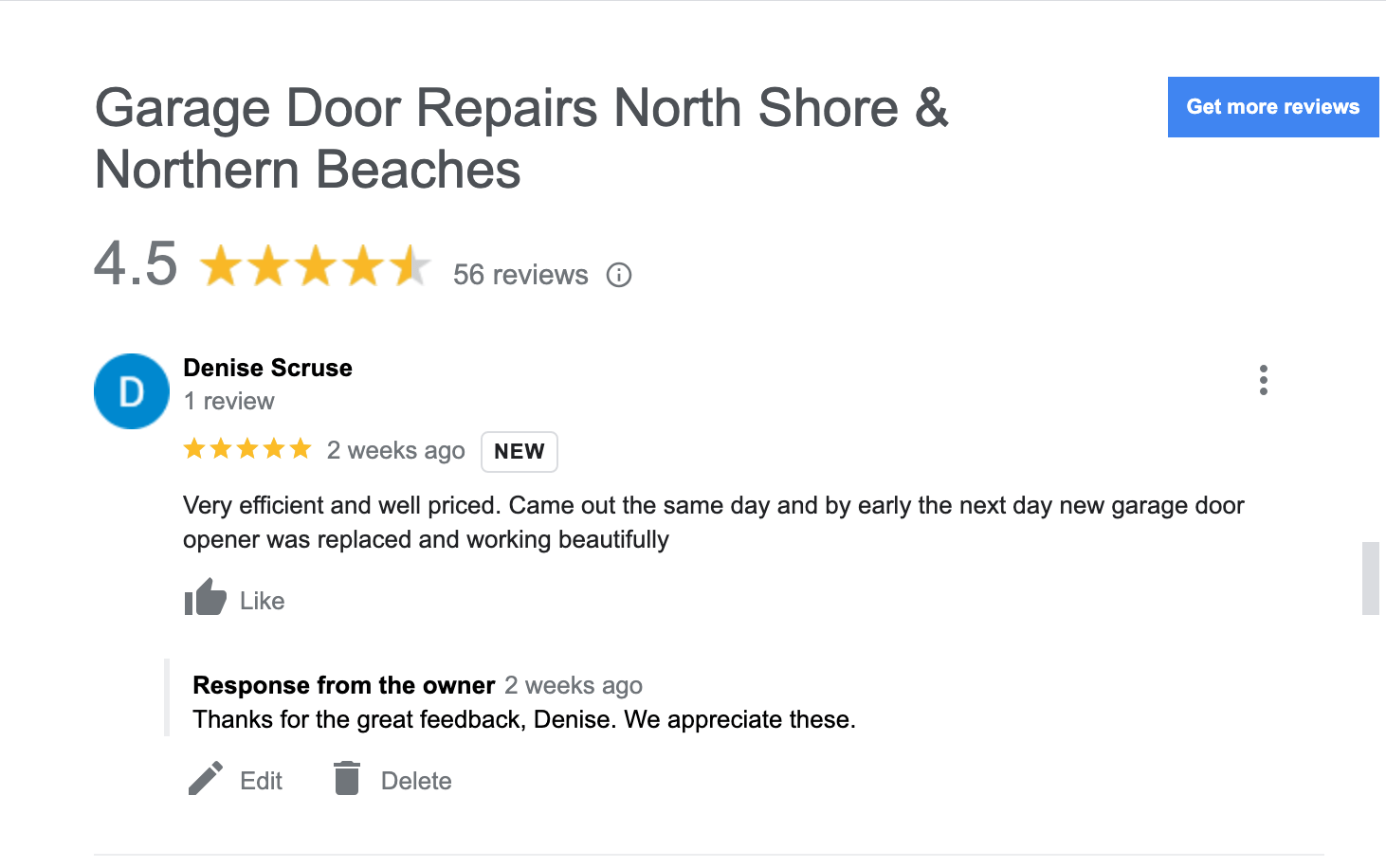The height and width of the screenshot is (868, 1386).
Task: Click the pencil Edit icon
Action: (206, 779)
